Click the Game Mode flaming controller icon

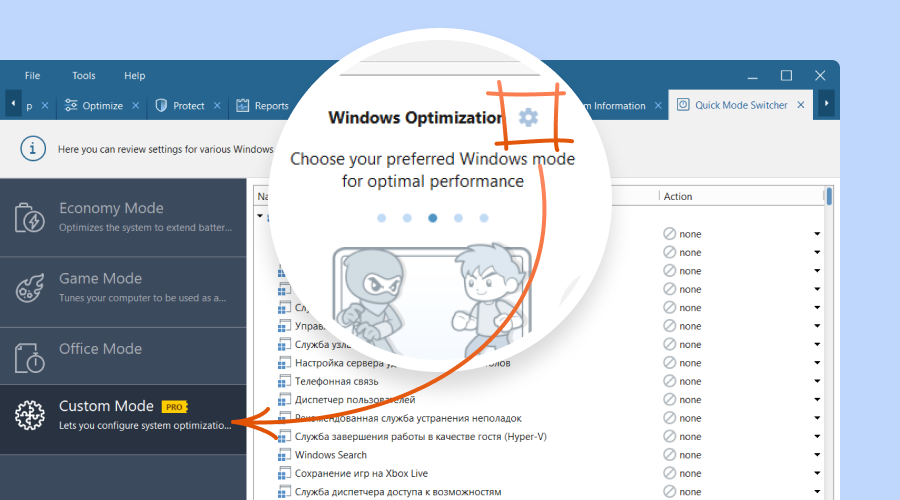click(29, 288)
